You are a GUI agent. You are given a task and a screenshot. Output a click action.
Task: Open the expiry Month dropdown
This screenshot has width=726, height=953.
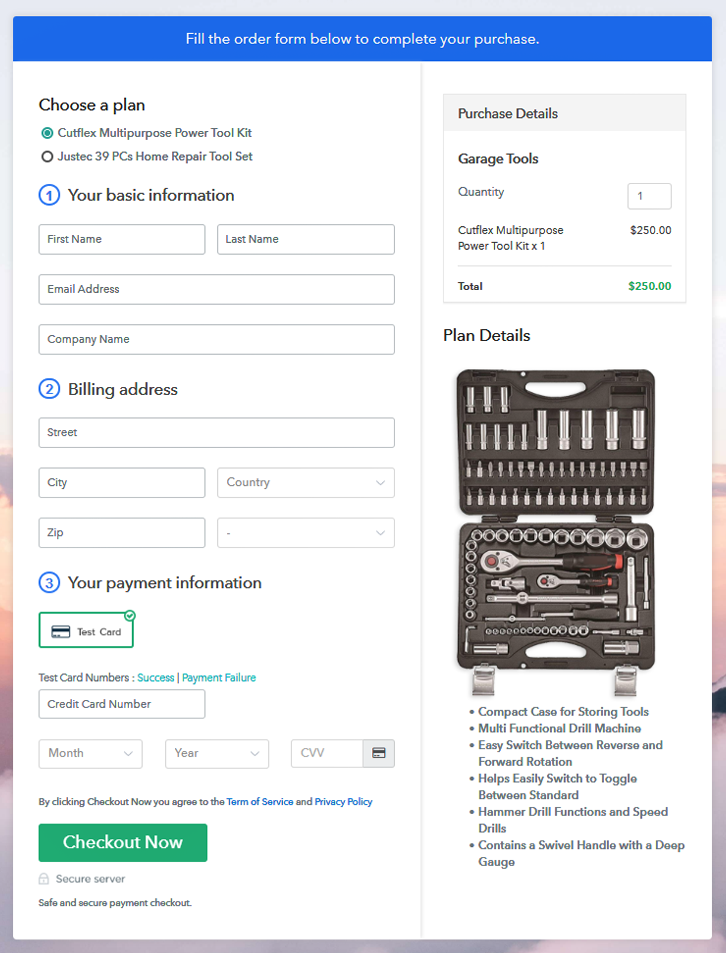[x=91, y=754]
